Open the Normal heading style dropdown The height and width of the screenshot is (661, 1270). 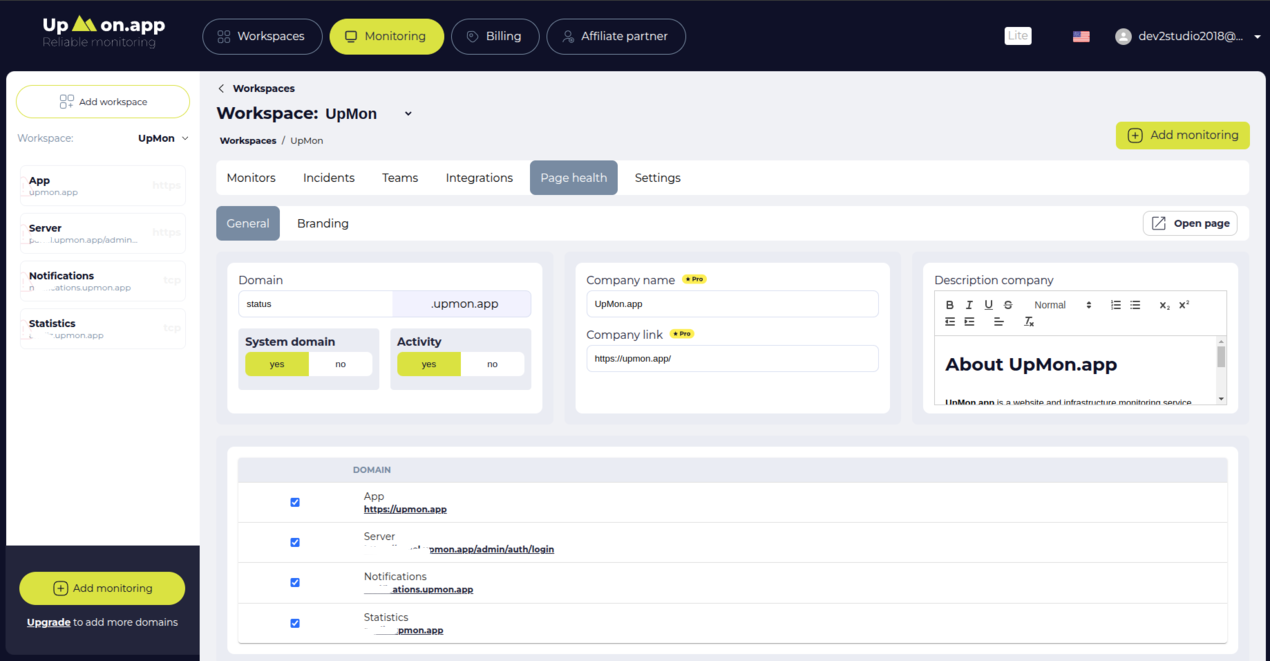point(1062,305)
